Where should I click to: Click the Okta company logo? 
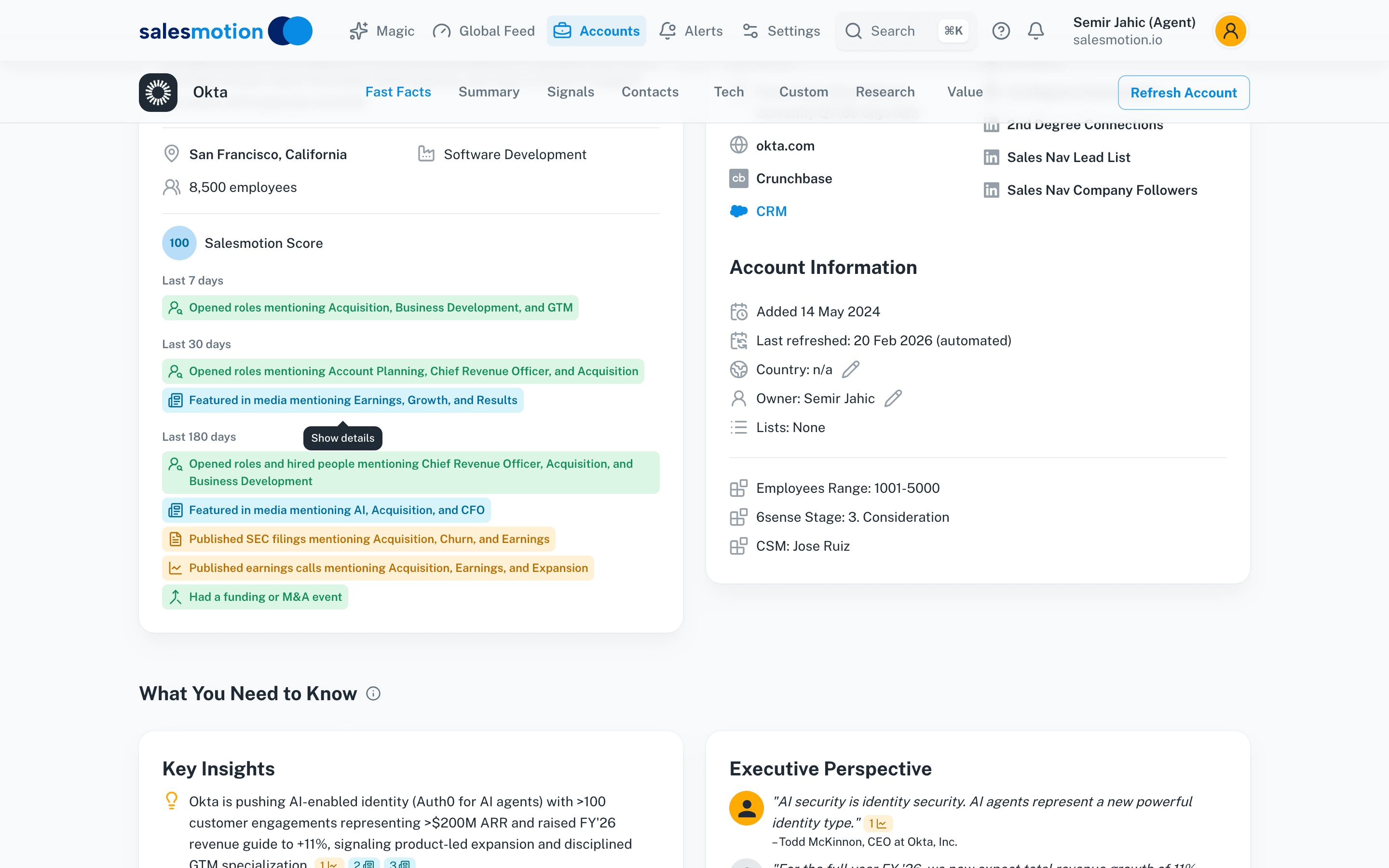click(158, 93)
